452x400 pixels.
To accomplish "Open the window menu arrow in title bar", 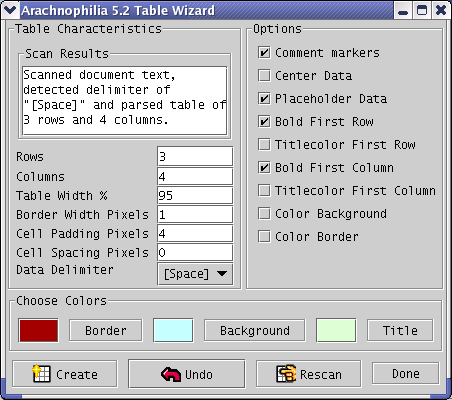I will [x=9, y=10].
